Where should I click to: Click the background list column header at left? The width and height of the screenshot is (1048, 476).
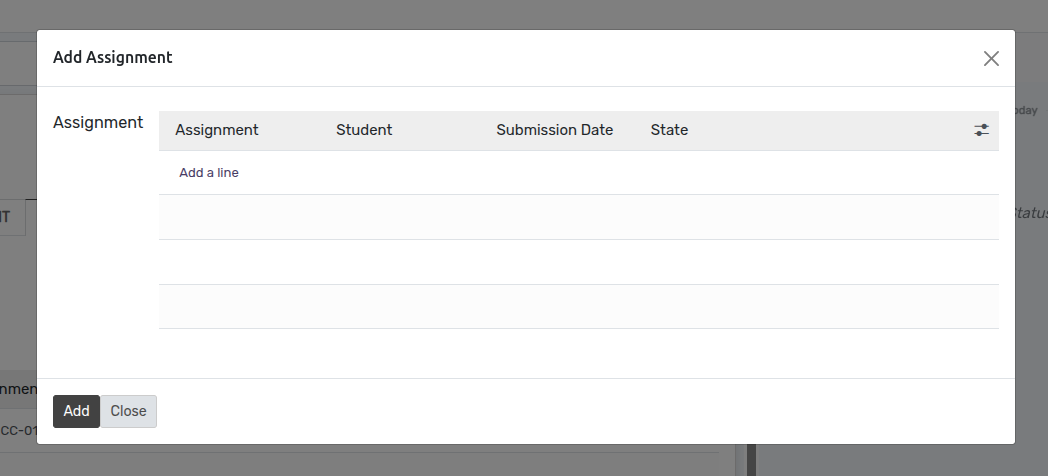[18, 389]
